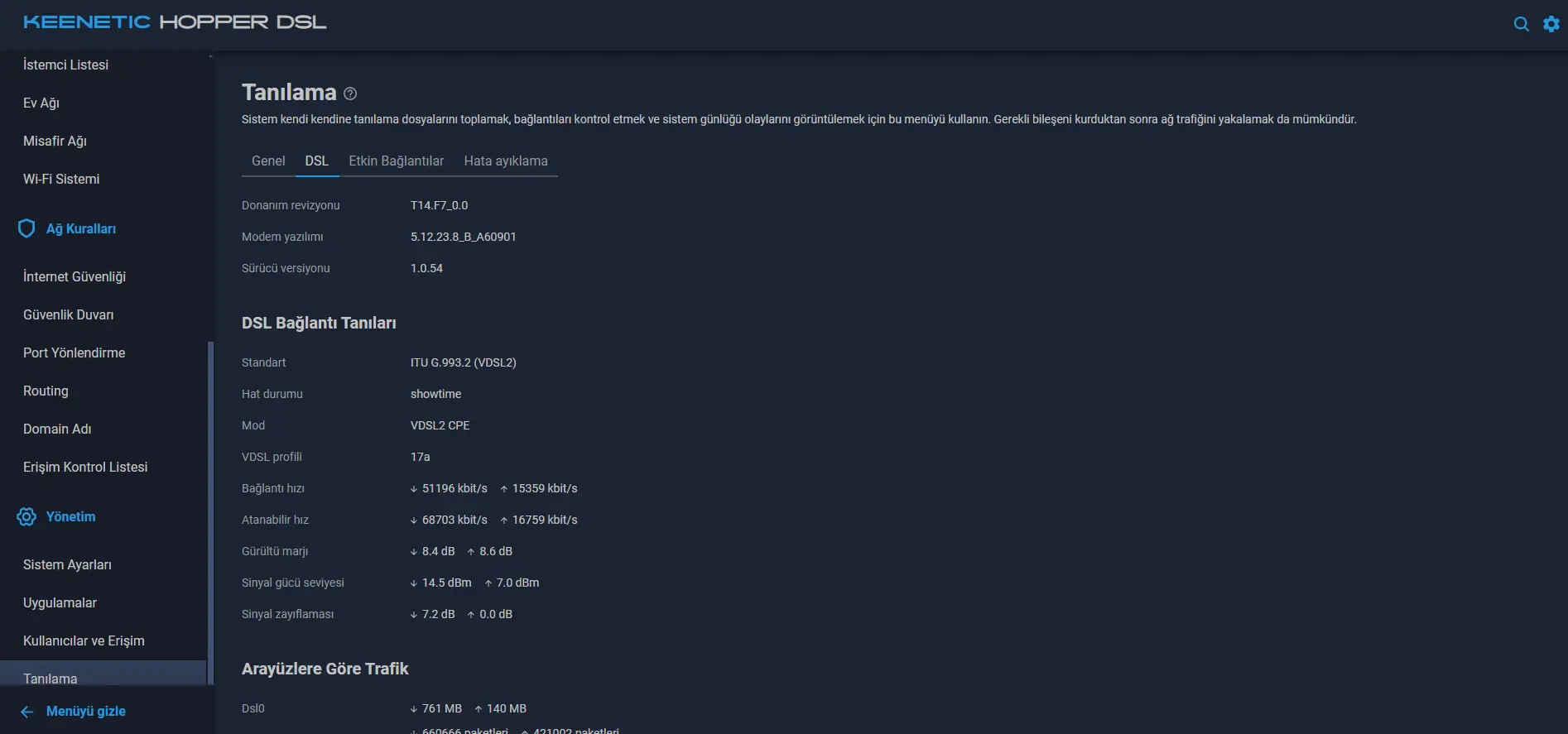Click the Gürültü marjı label
Screen dimensions: 1568x734
(275, 551)
